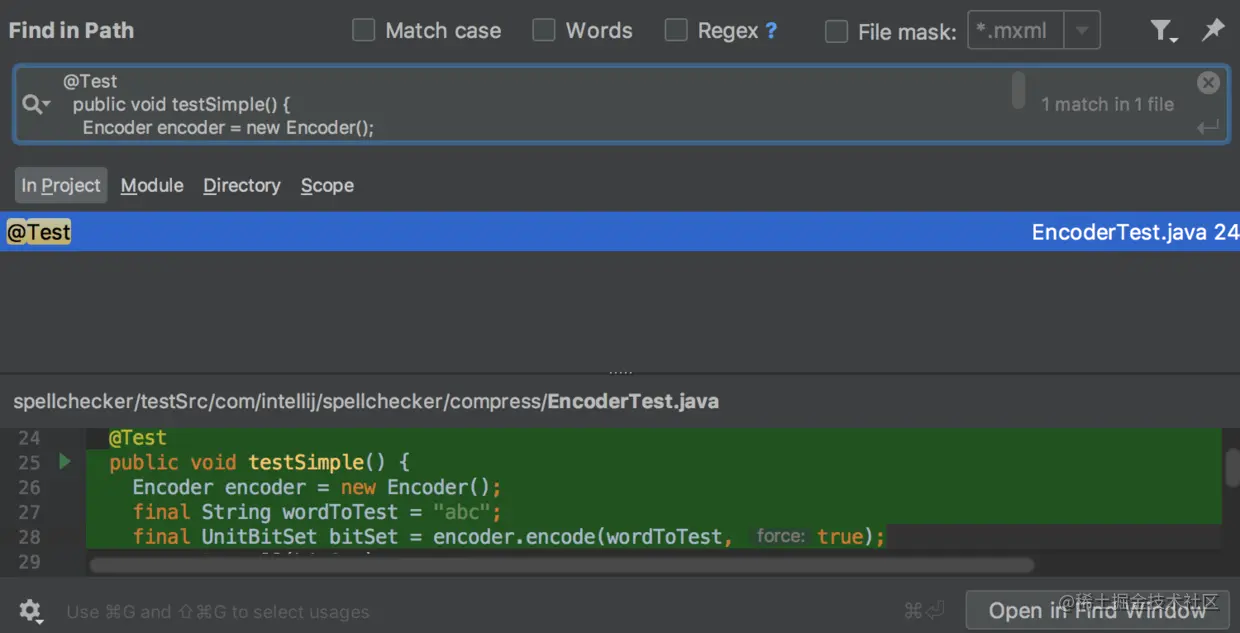Image resolution: width=1240 pixels, height=633 pixels.
Task: Click the new line return arrow icon
Action: pos(1208,127)
